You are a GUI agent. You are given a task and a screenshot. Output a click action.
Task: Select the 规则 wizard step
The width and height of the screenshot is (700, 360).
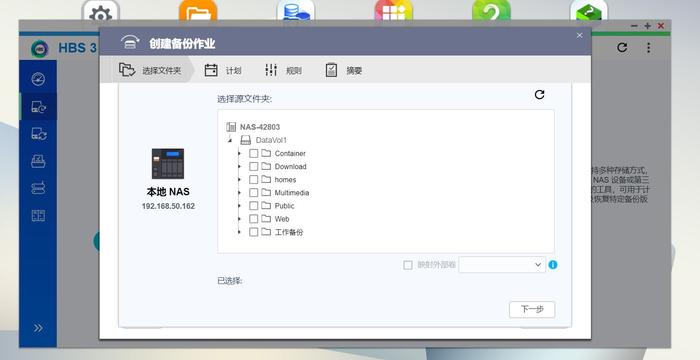[283, 70]
